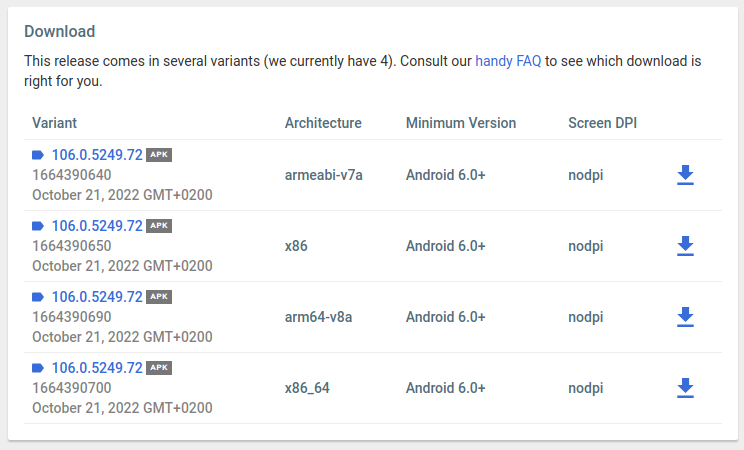Click the Variant column header

pos(55,123)
